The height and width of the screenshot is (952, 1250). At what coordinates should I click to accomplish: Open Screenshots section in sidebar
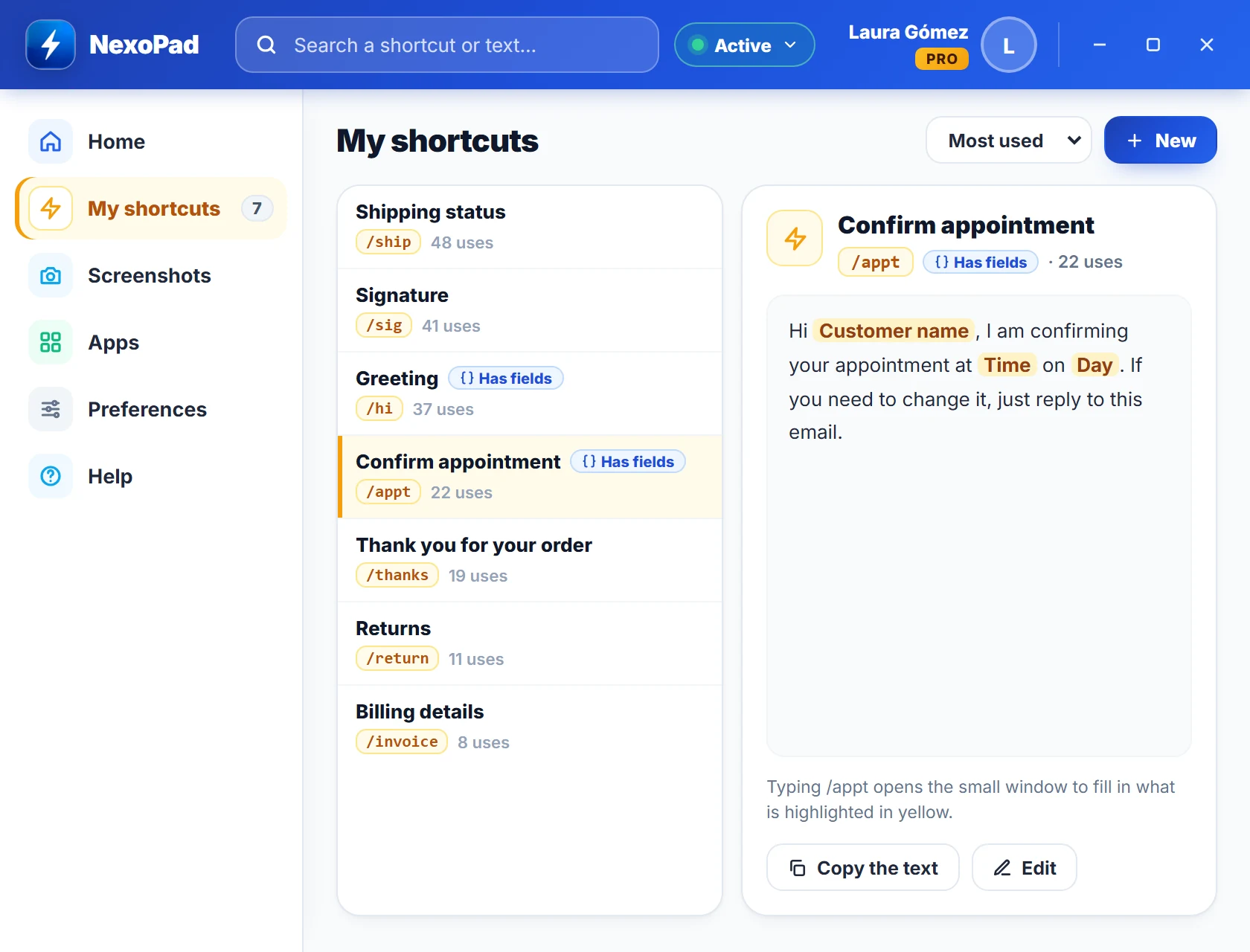point(151,275)
